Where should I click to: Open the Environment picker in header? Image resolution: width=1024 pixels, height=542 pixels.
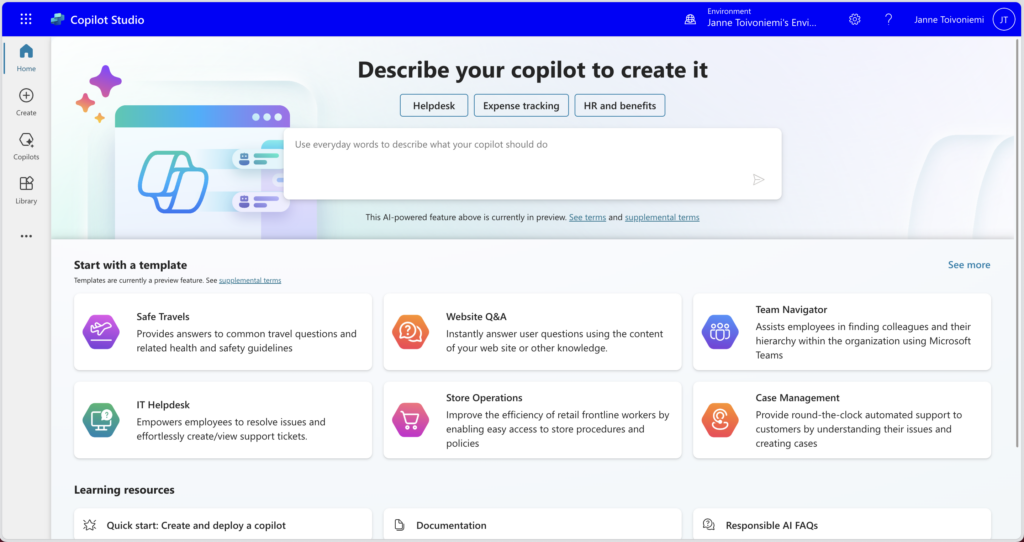(x=758, y=19)
